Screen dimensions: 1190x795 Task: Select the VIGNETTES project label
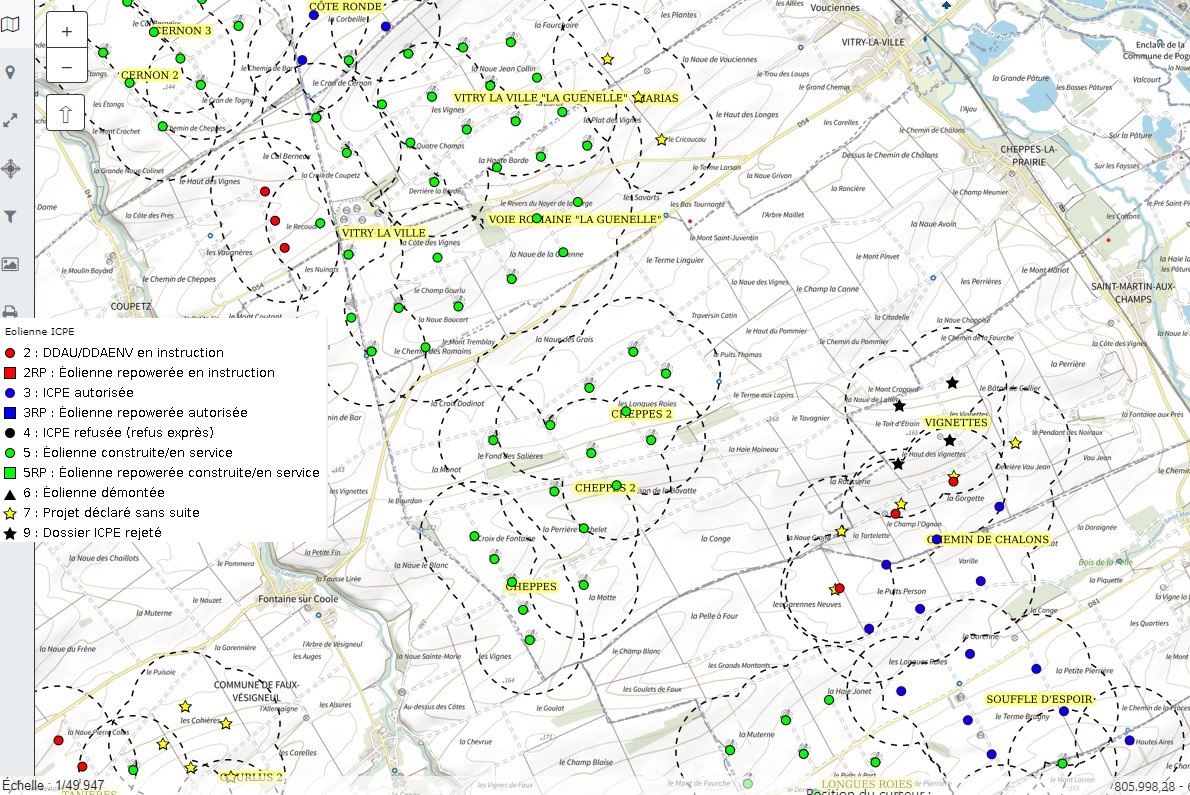click(956, 423)
